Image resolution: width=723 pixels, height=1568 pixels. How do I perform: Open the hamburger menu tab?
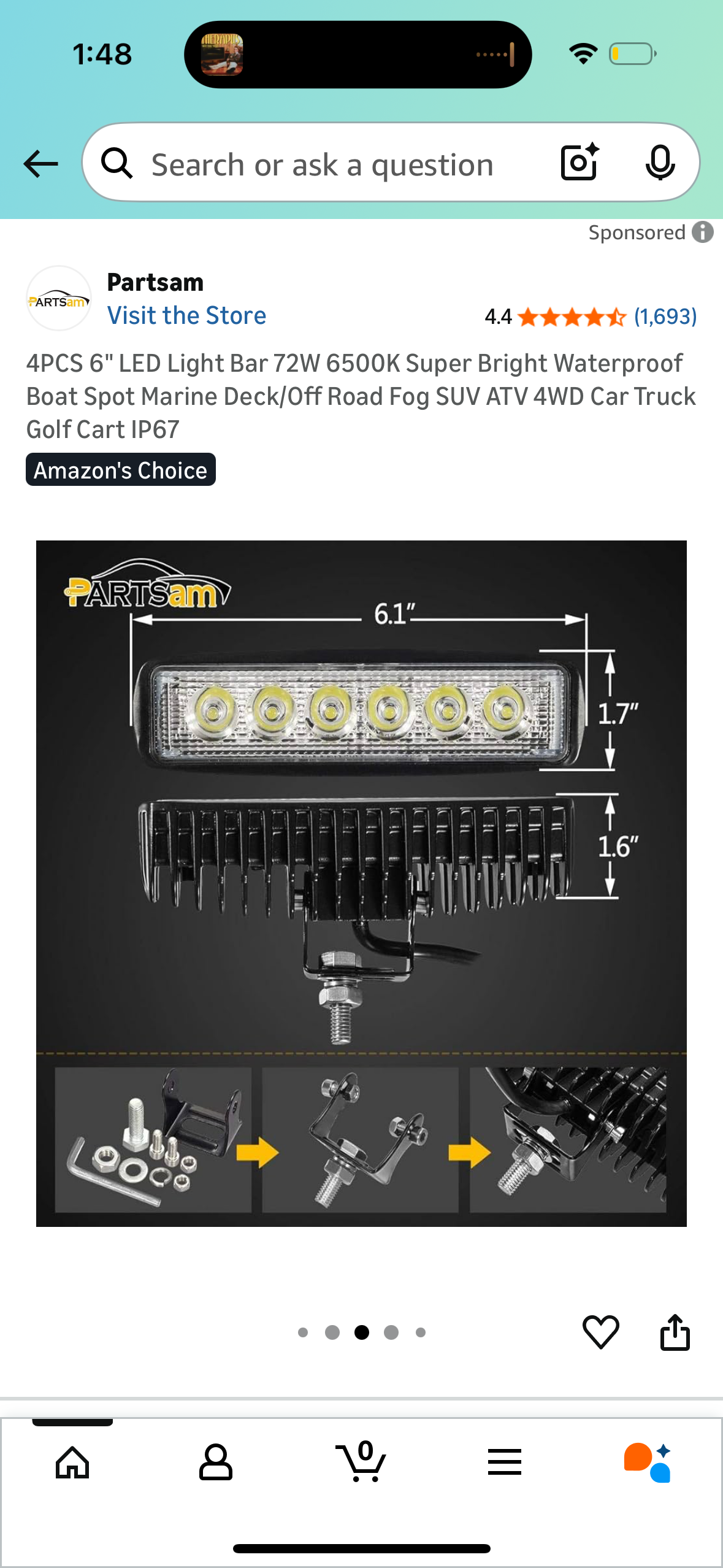coord(505,1462)
